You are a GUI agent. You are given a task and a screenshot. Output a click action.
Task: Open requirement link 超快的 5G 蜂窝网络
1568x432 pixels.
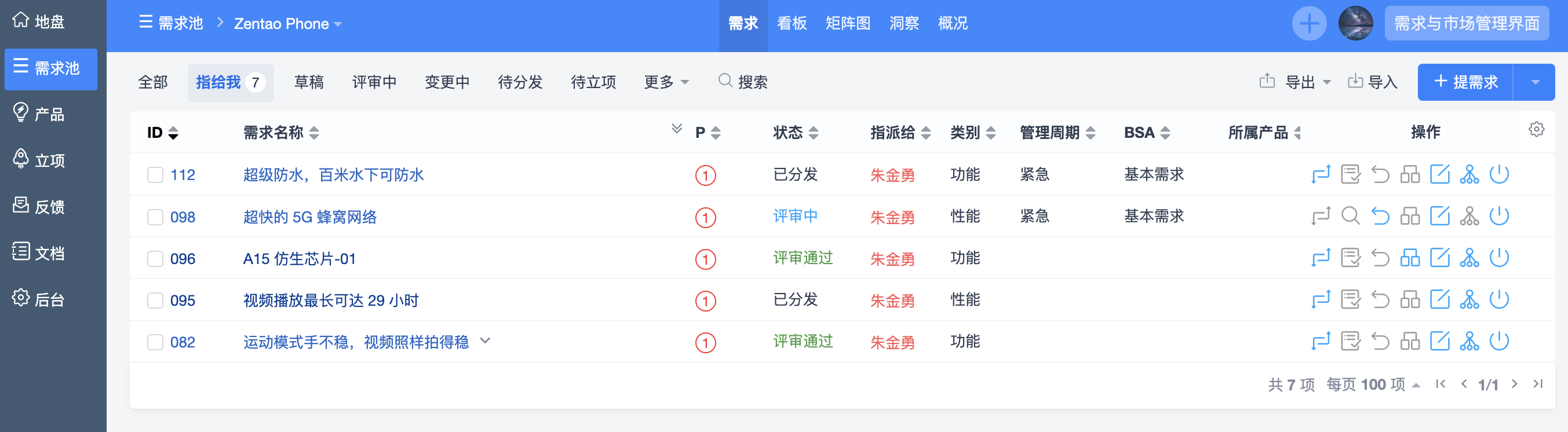coord(310,217)
